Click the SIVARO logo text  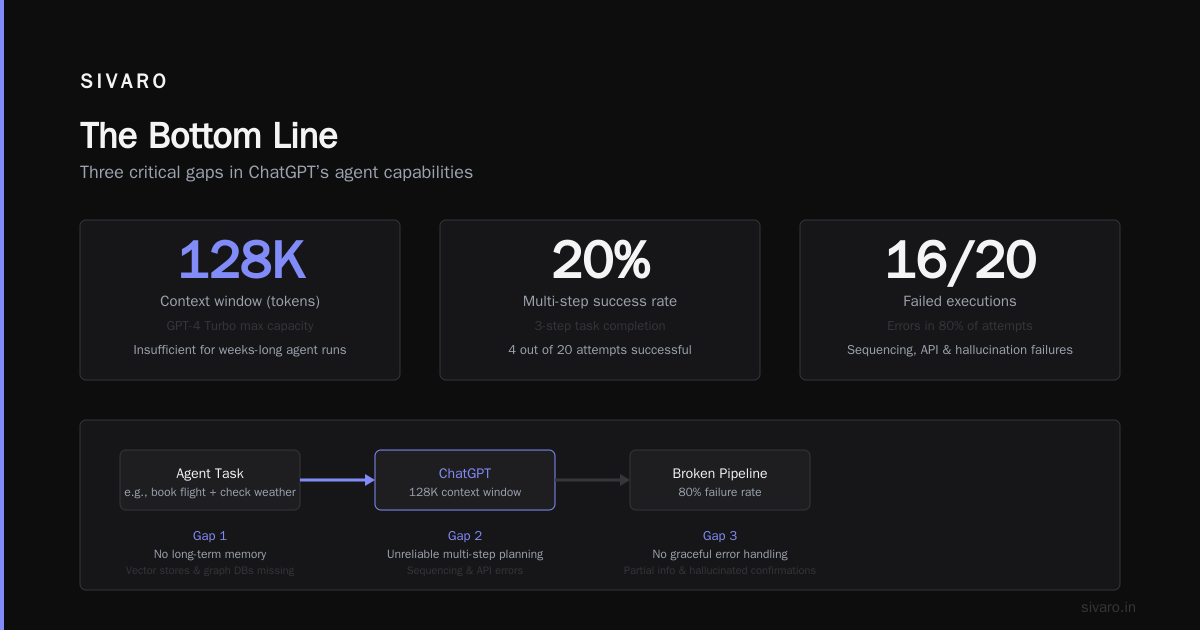[124, 82]
